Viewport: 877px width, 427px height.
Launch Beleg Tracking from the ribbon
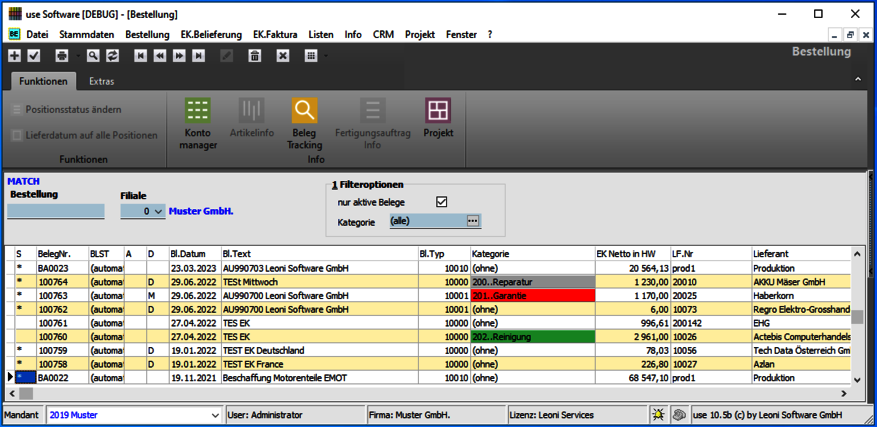click(x=304, y=122)
